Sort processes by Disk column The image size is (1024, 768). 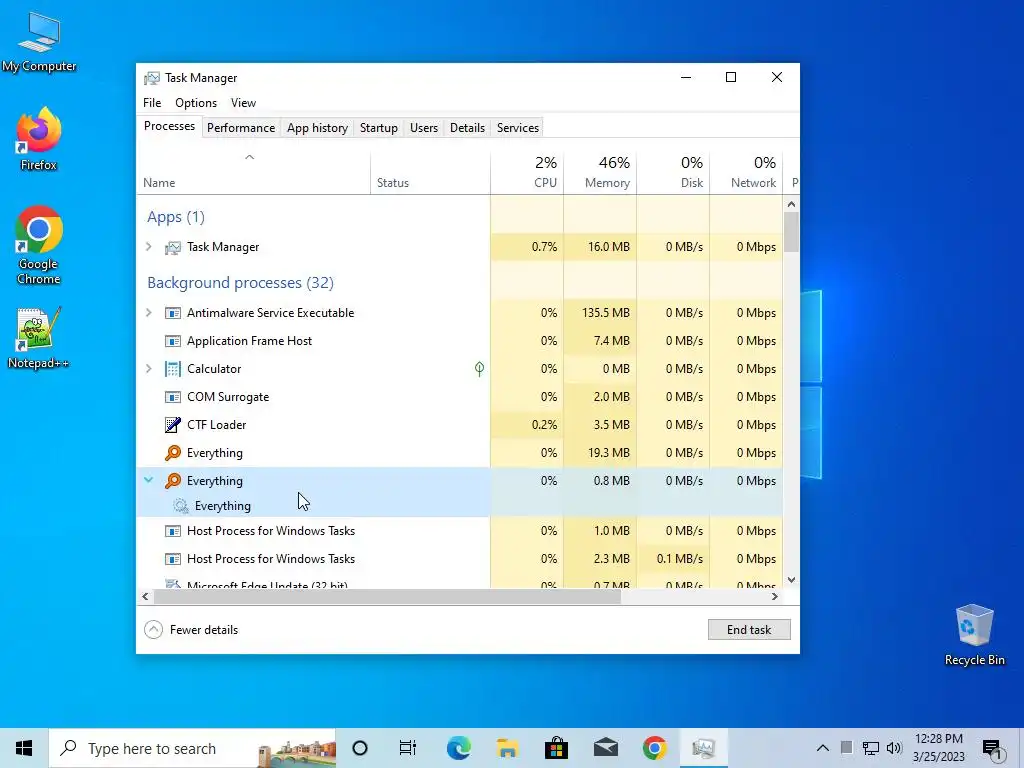(673, 174)
